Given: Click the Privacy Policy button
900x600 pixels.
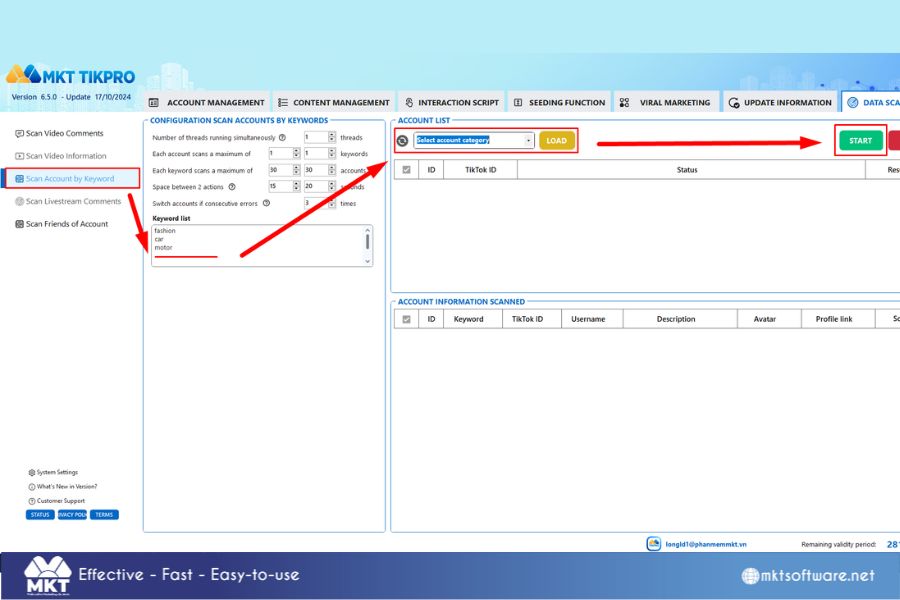Looking at the screenshot, I should 72,514.
